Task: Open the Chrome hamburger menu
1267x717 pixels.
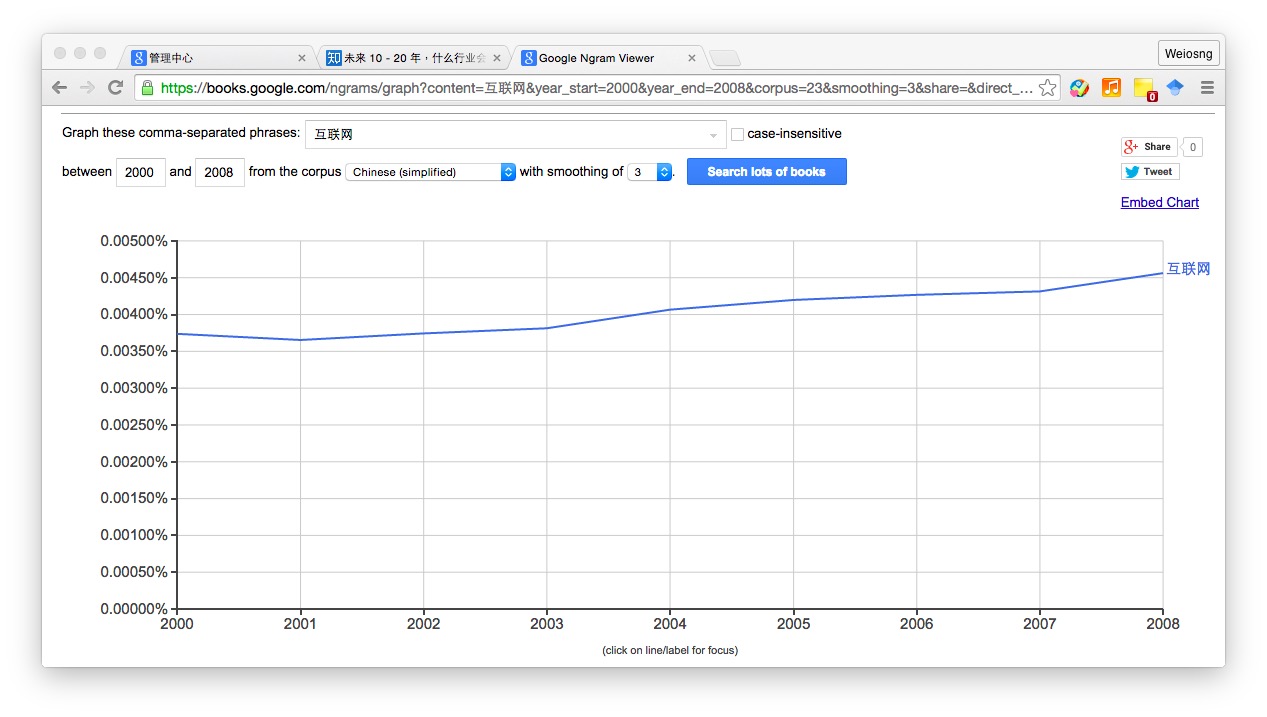Action: (x=1207, y=88)
